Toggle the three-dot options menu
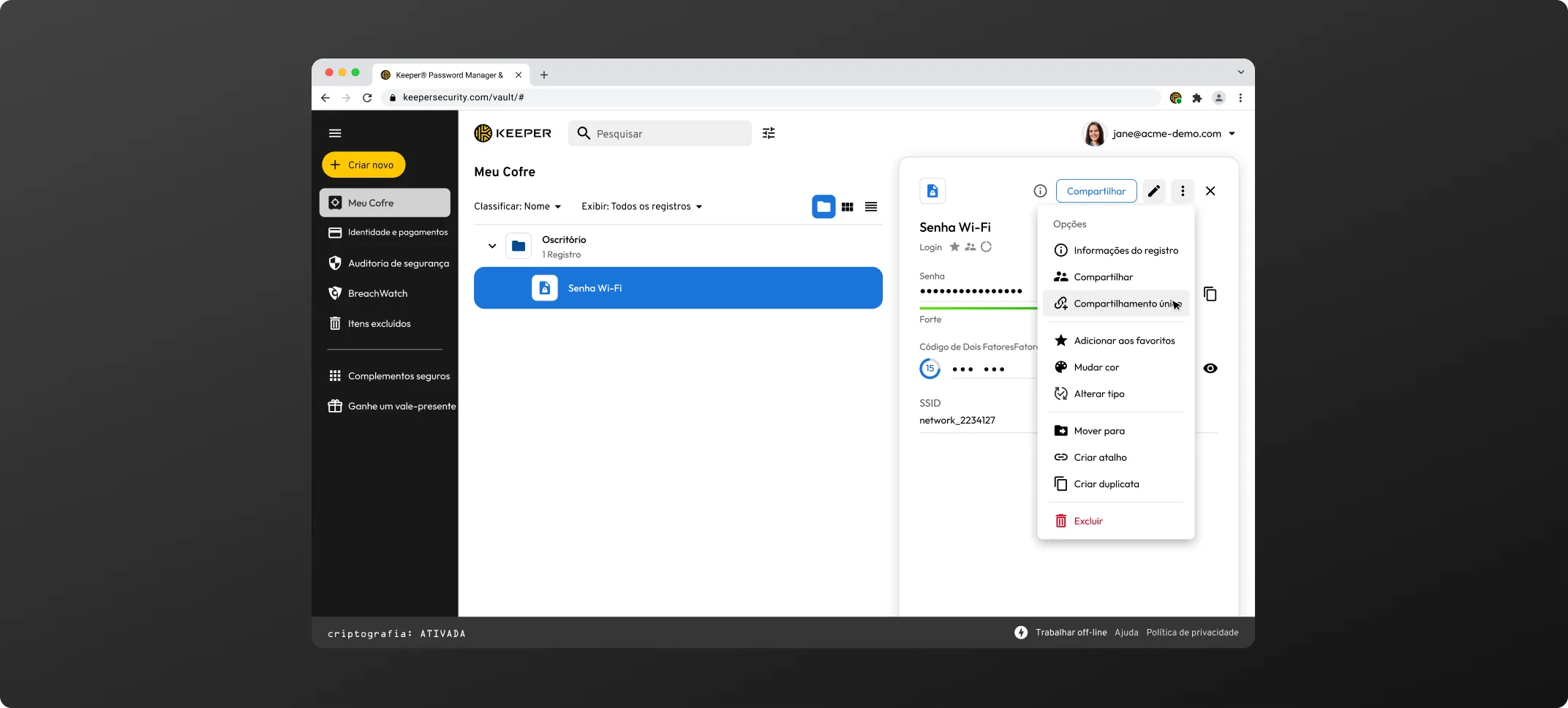 click(x=1183, y=191)
